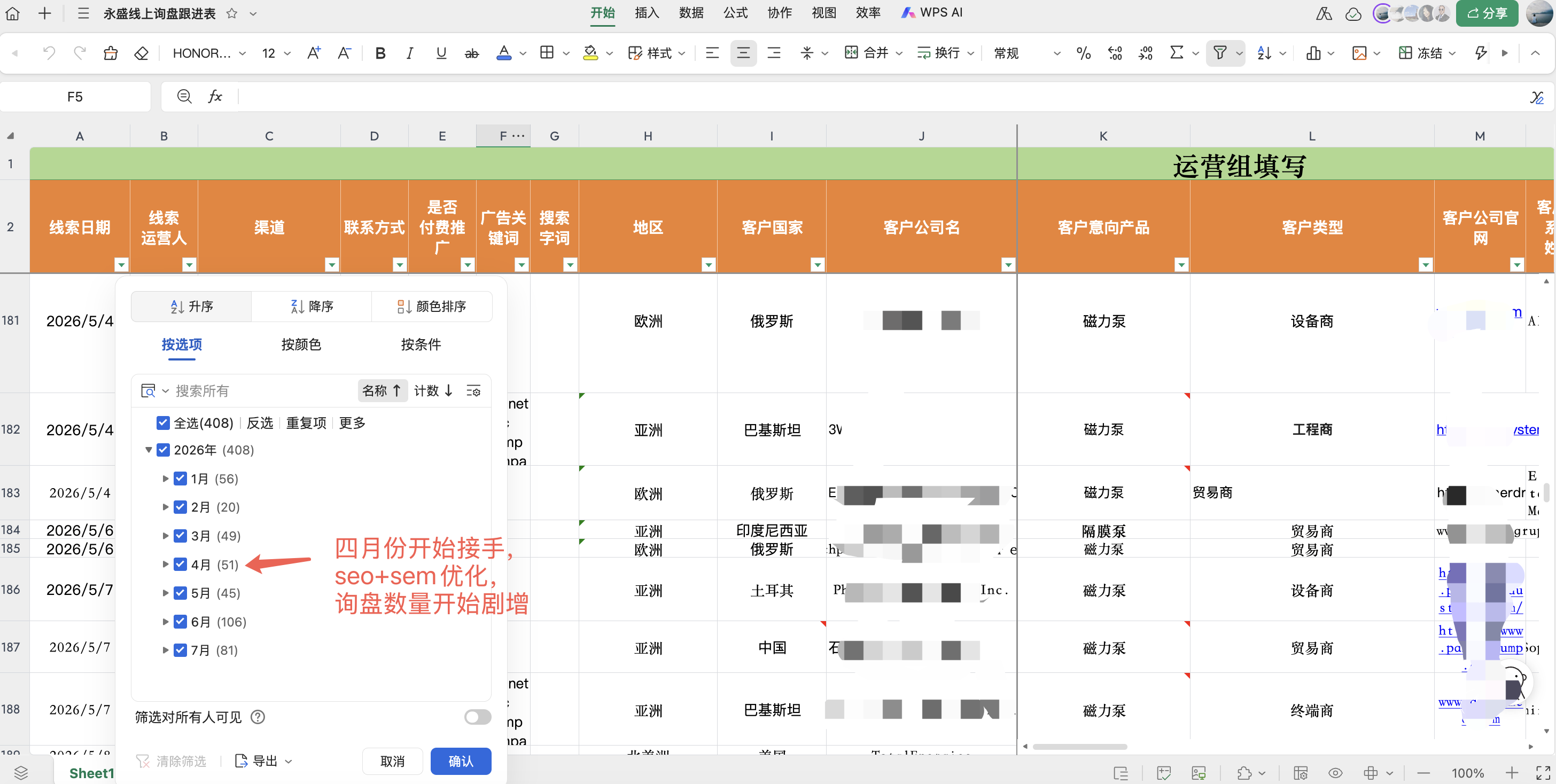
Task: Uncheck the 2月 (20) checkbox
Action: point(180,507)
